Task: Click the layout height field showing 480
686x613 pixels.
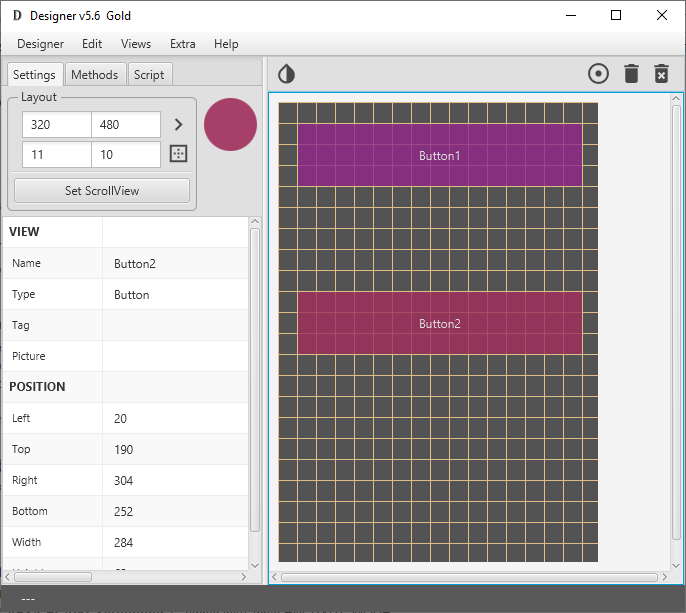Action: [125, 125]
